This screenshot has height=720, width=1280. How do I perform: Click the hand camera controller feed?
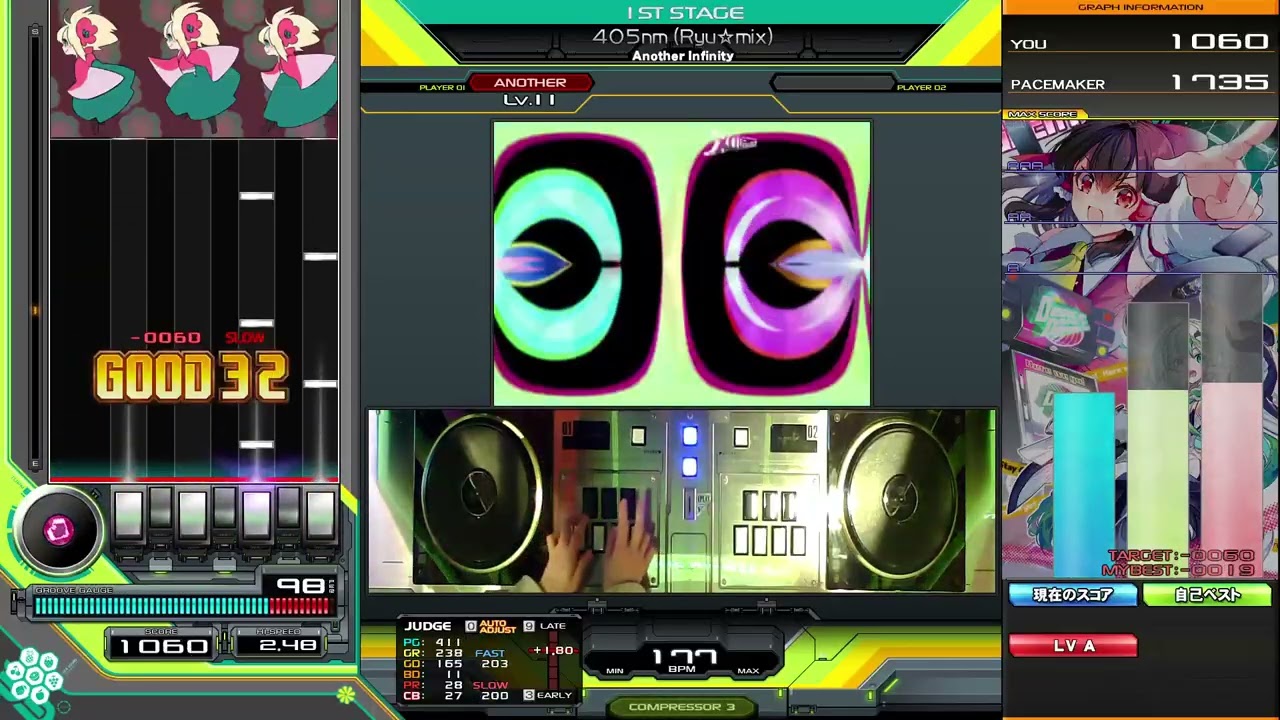click(682, 500)
